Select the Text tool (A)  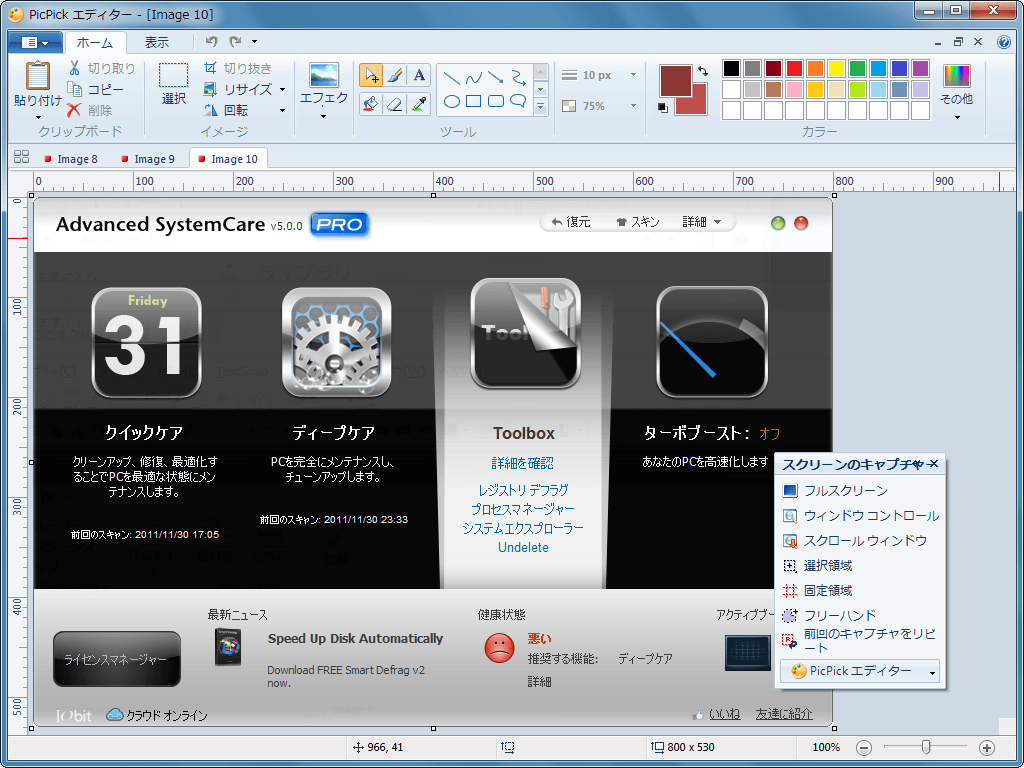[419, 75]
